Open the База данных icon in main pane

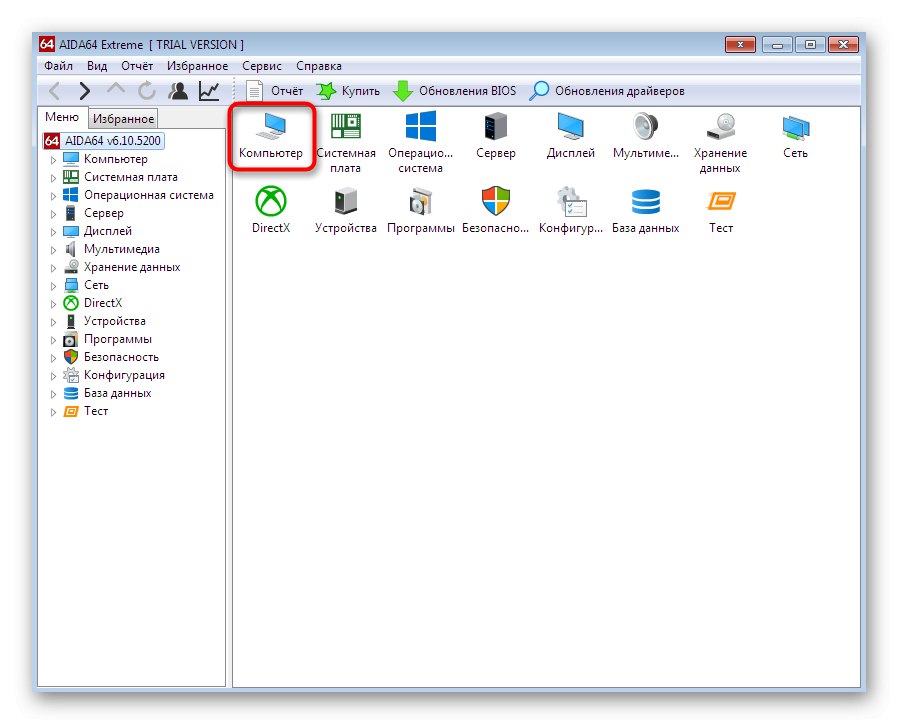(x=645, y=210)
